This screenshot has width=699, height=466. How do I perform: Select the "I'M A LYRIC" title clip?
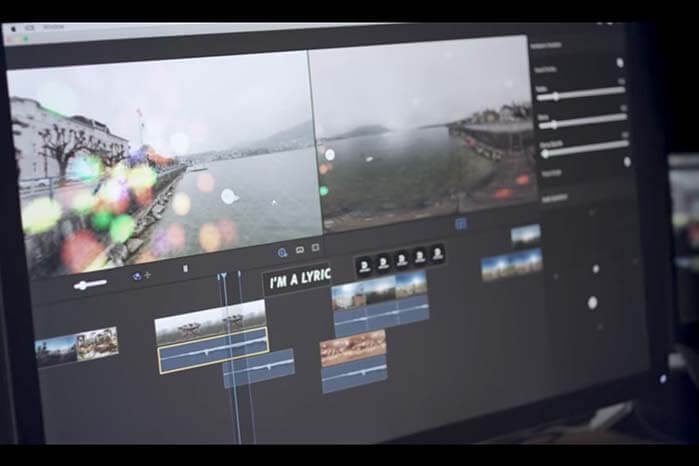297,280
